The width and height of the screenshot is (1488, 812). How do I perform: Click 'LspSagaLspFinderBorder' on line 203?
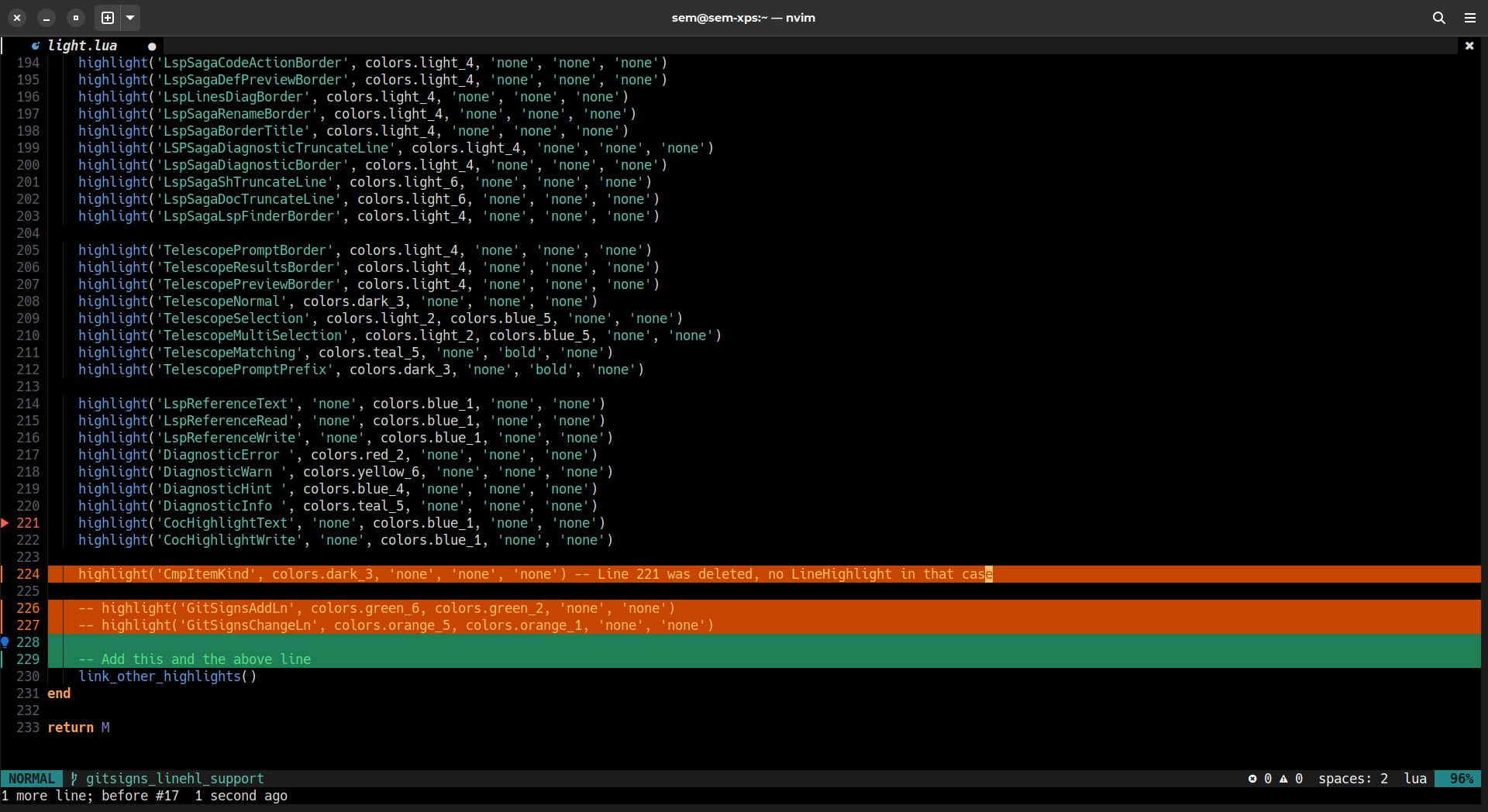pyautogui.click(x=249, y=216)
